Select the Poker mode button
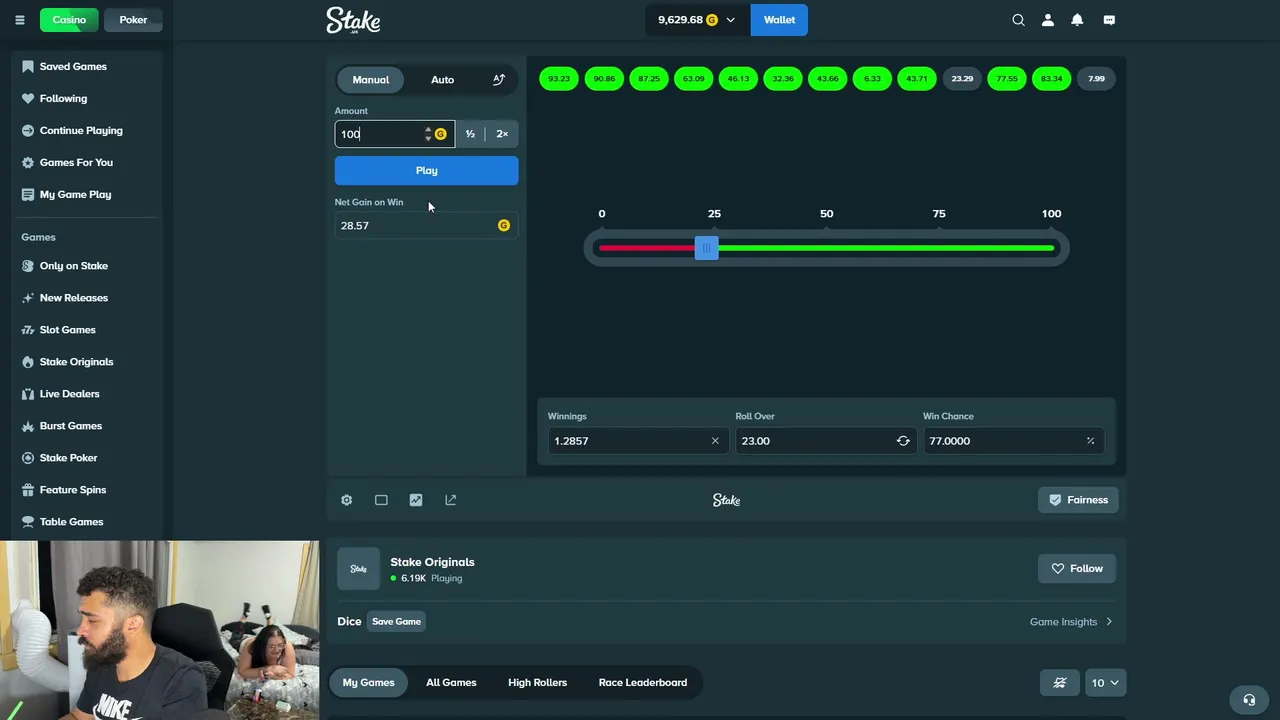Viewport: 1280px width, 720px height. click(133, 20)
